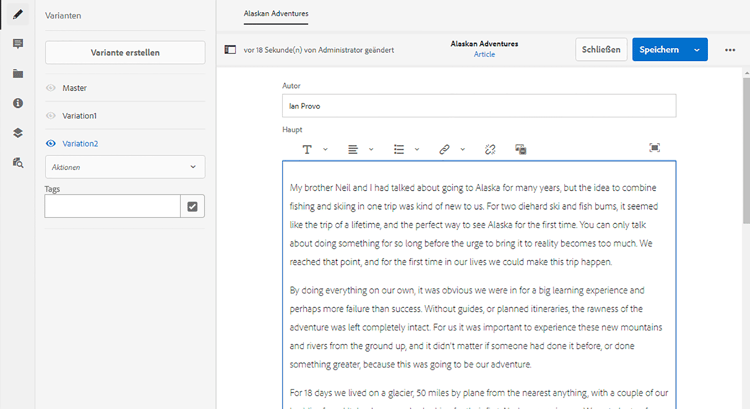Select the pencil edit icon in sidebar

18,14
